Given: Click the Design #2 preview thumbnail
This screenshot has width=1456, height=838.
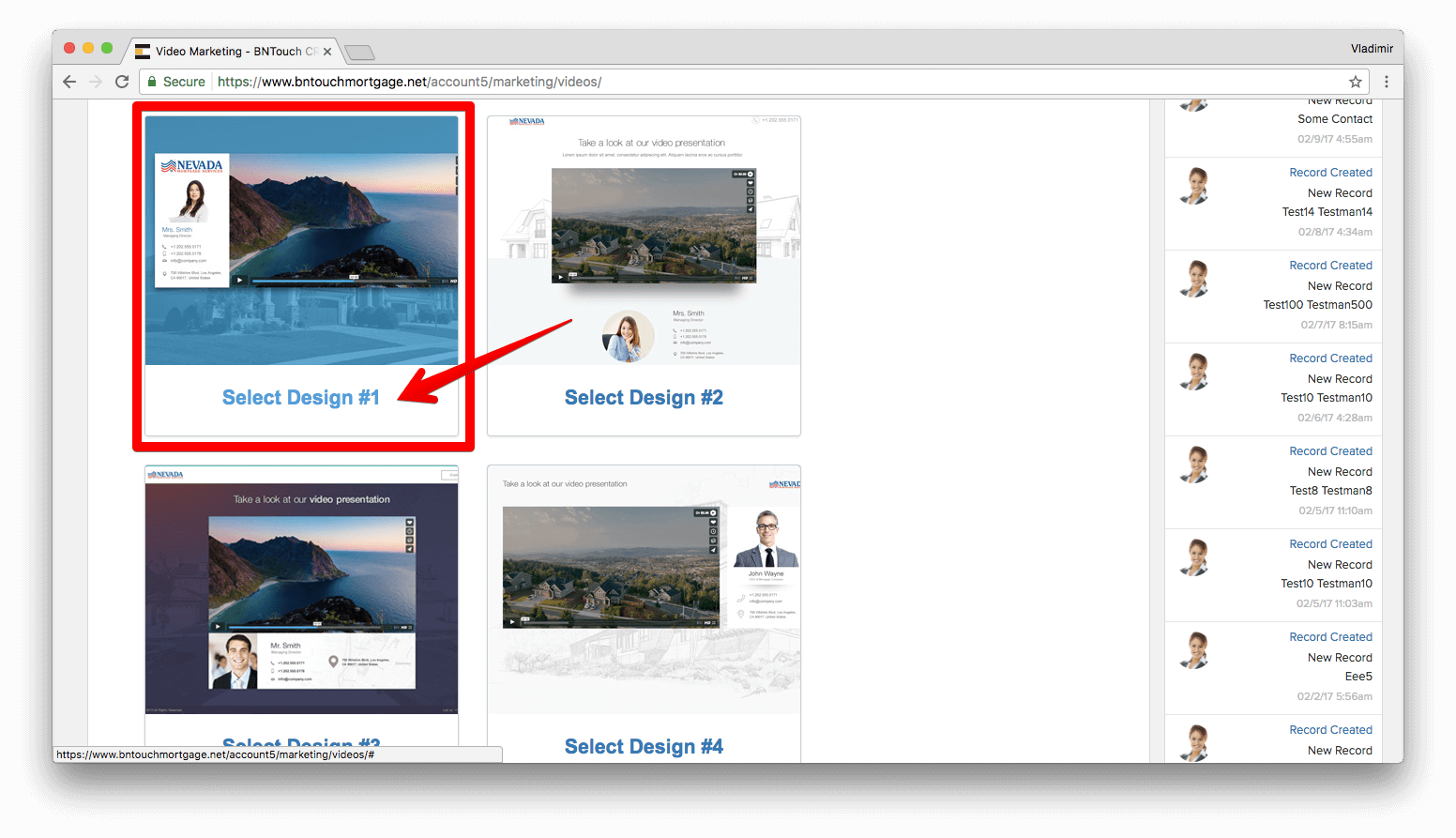Looking at the screenshot, I should (x=644, y=240).
